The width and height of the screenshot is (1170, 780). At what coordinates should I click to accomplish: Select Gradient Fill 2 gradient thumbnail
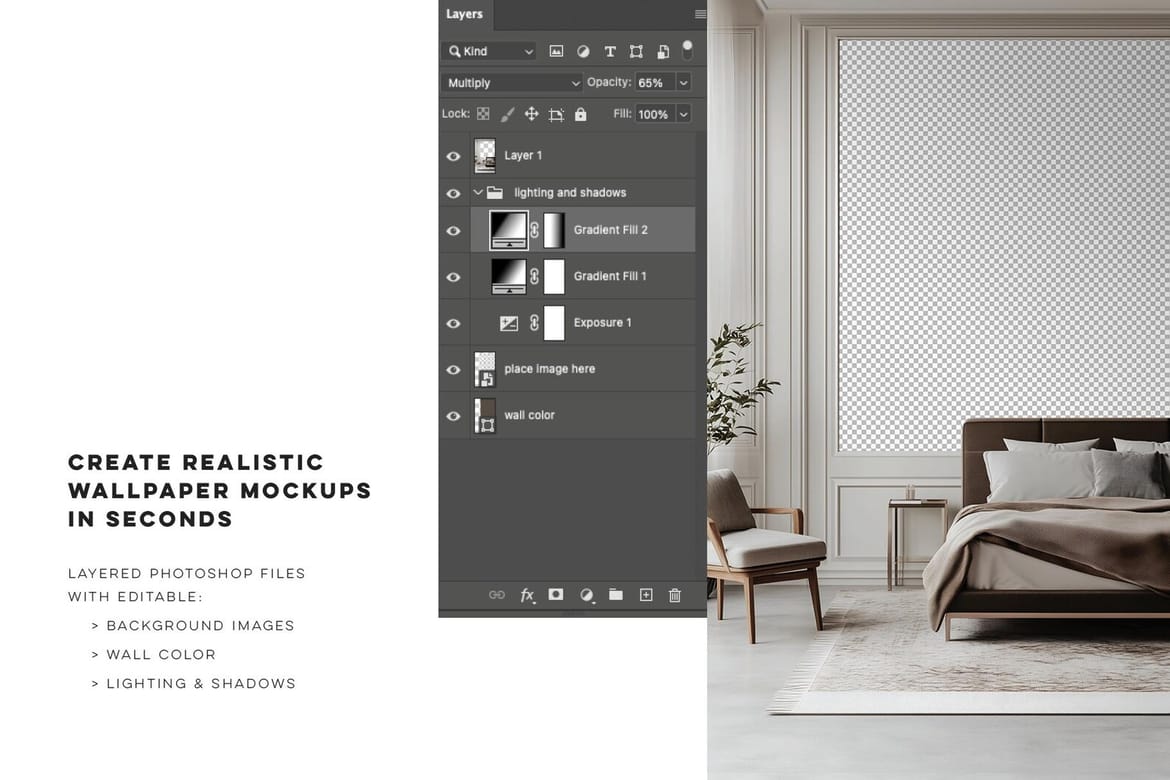[x=508, y=230]
